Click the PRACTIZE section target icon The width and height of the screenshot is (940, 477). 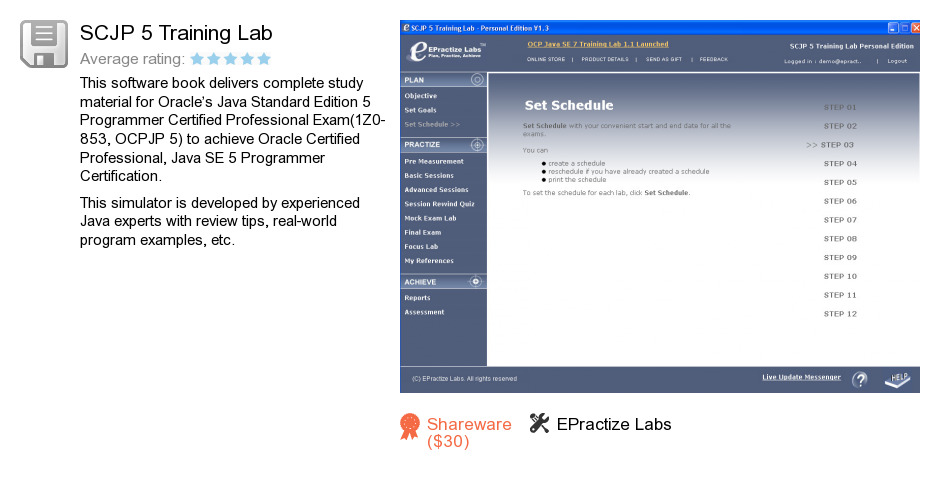(477, 144)
